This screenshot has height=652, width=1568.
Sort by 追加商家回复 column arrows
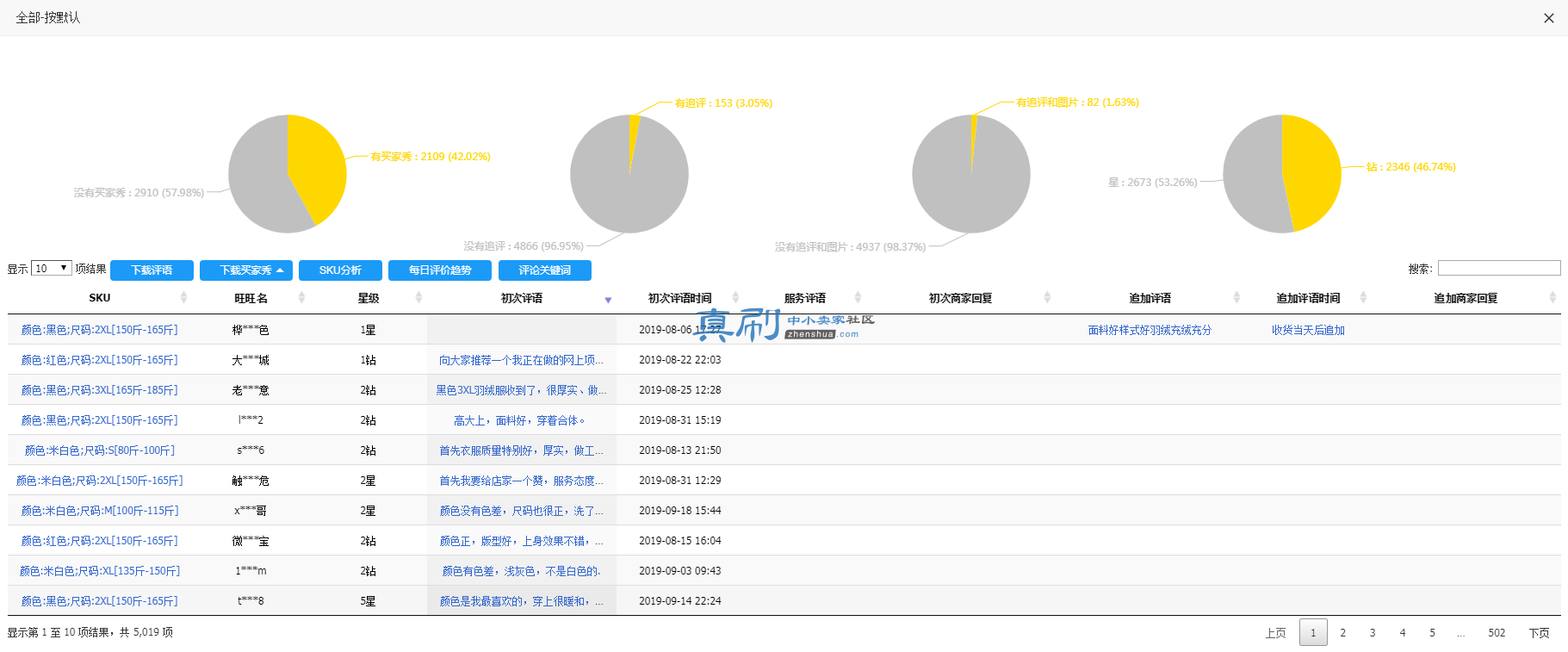click(1553, 297)
